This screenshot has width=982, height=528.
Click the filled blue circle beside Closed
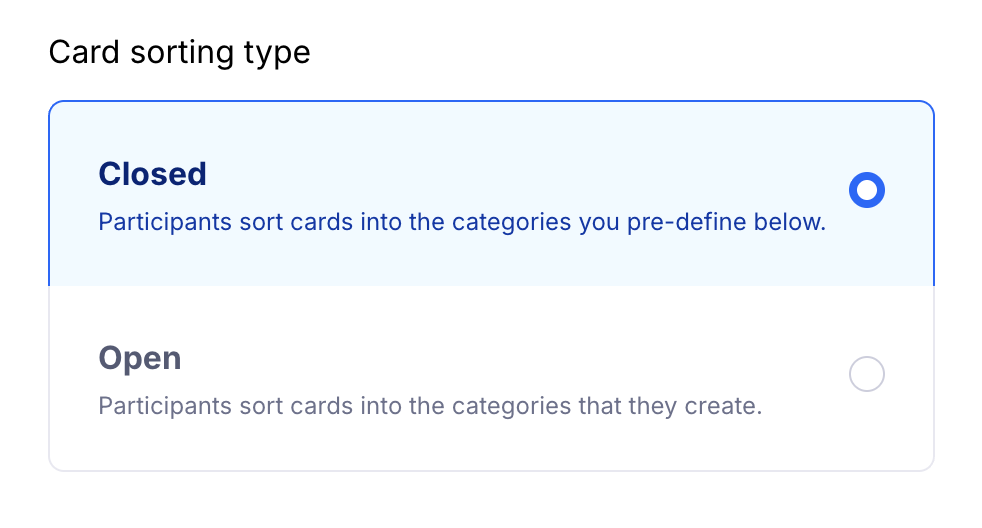tap(866, 190)
